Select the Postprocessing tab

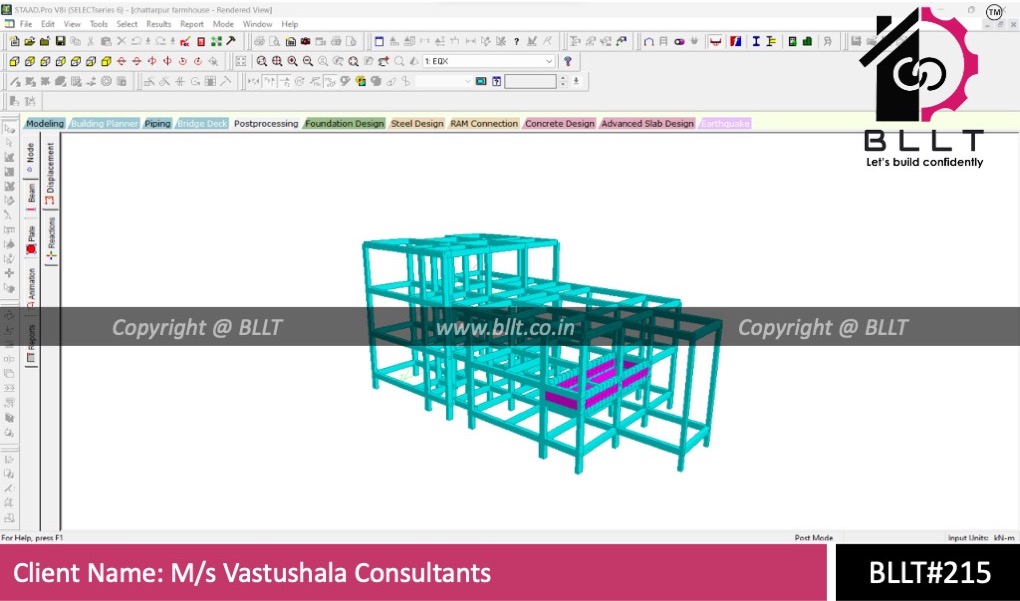(266, 124)
